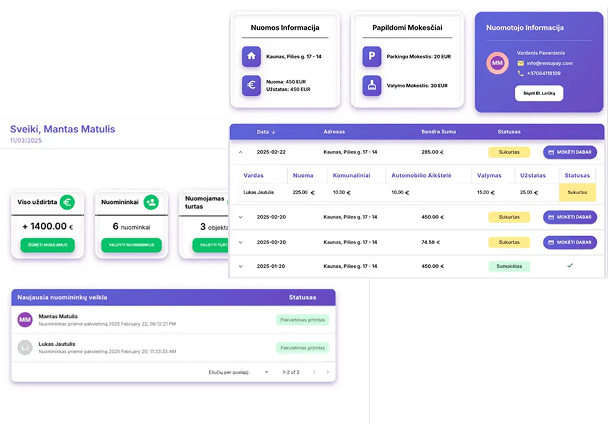612x424 pixels.
Task: Click the Lukas Jautulis name in sub-table
Action: tap(258, 192)
